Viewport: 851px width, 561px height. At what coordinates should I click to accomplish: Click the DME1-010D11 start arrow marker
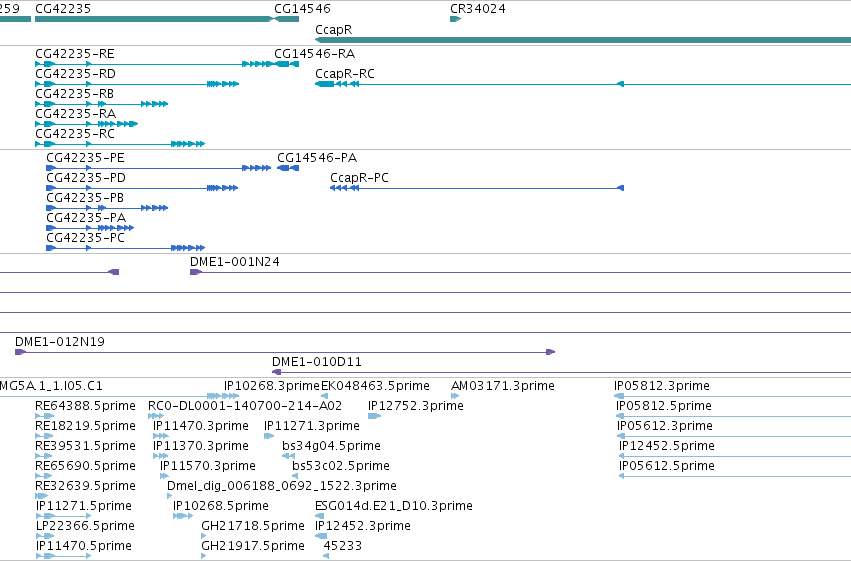point(276,372)
